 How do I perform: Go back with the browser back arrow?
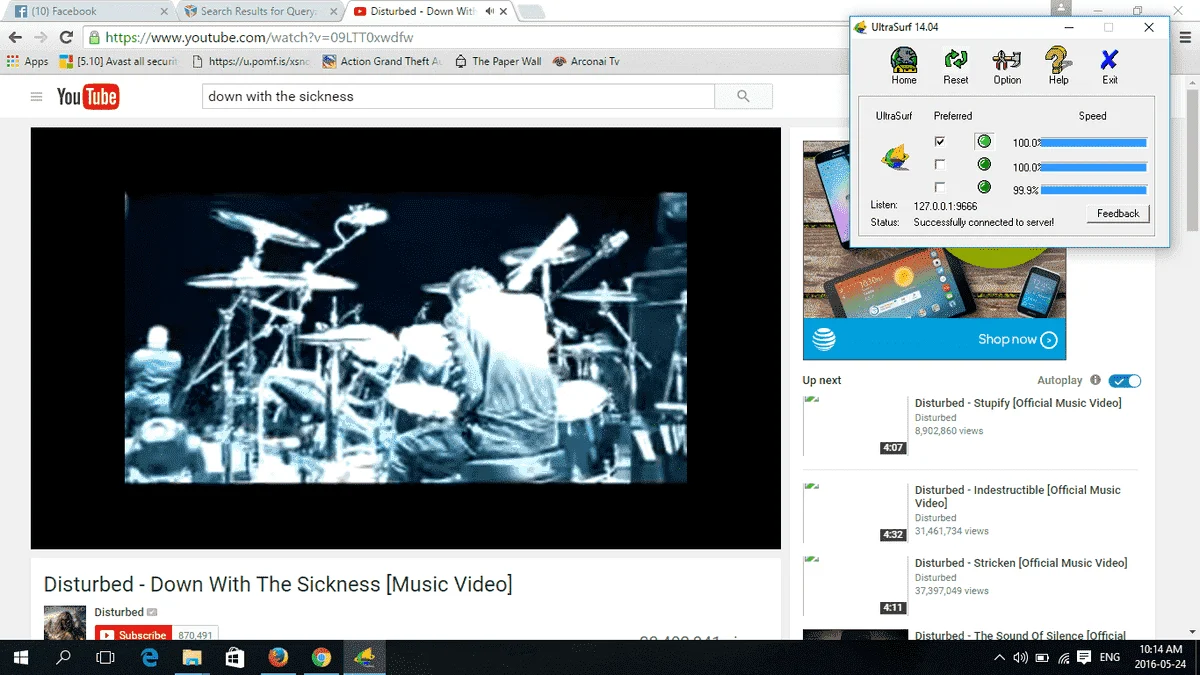click(15, 37)
